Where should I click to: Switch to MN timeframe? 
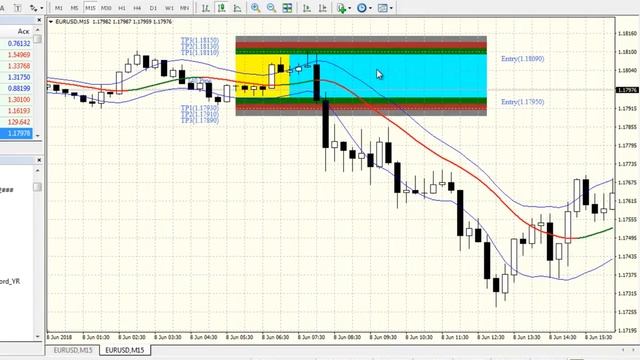pos(184,8)
